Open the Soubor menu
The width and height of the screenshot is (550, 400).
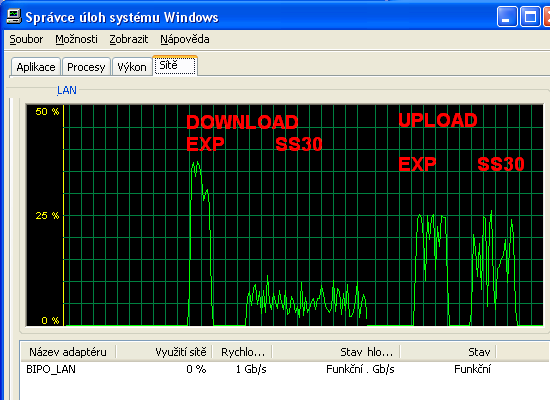tap(26, 39)
